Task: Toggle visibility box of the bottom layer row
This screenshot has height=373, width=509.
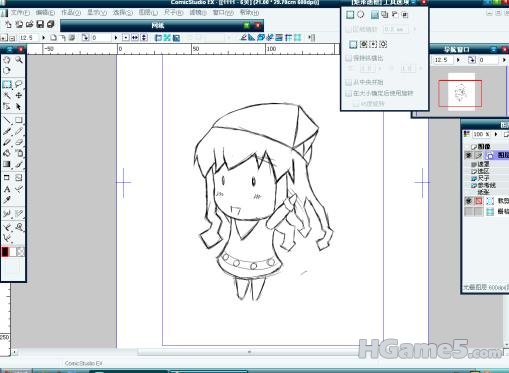Action: [x=469, y=211]
